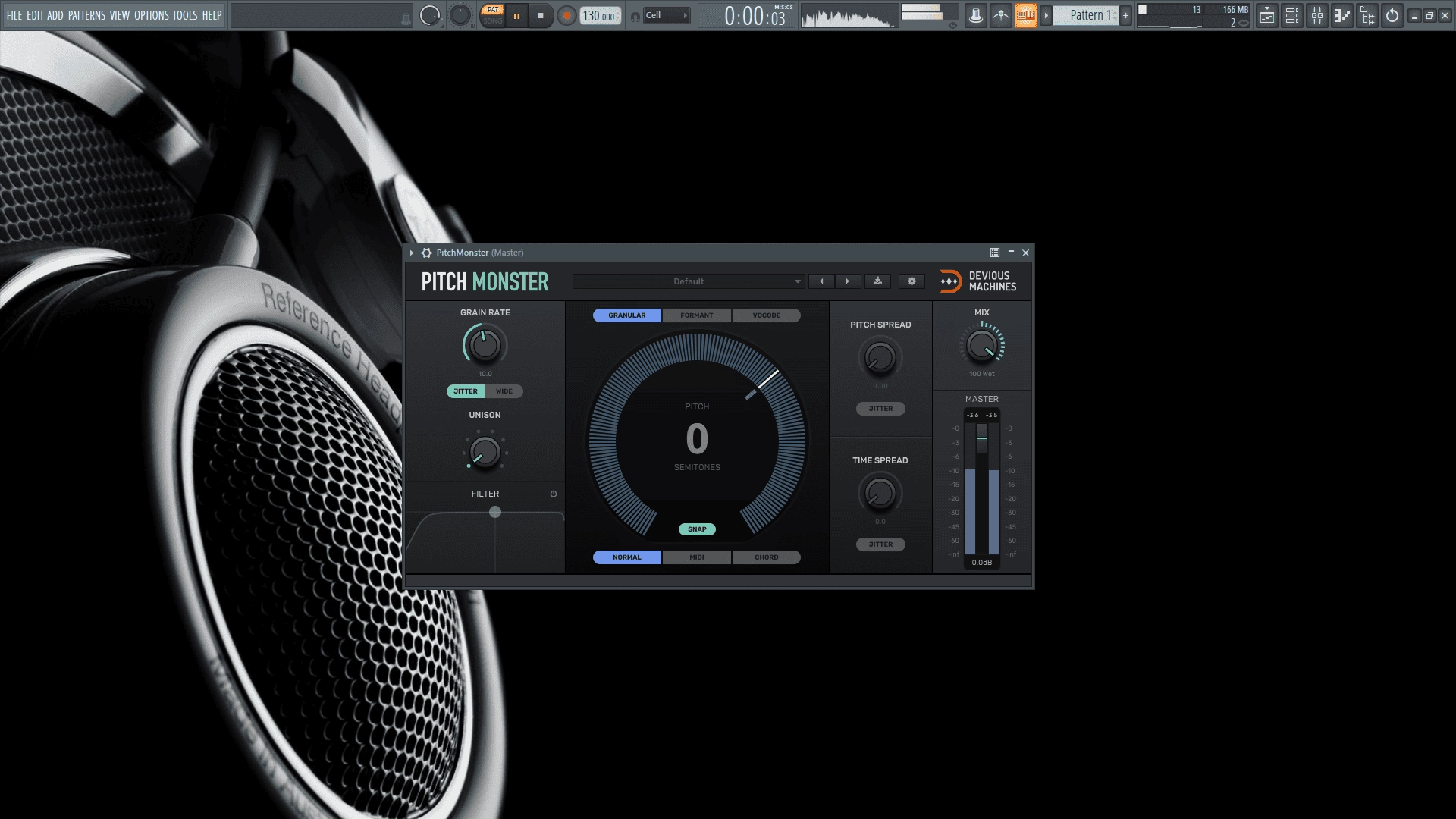Image resolution: width=1456 pixels, height=819 pixels.
Task: Toggle the Time Spread JITTER button
Action: click(x=880, y=544)
